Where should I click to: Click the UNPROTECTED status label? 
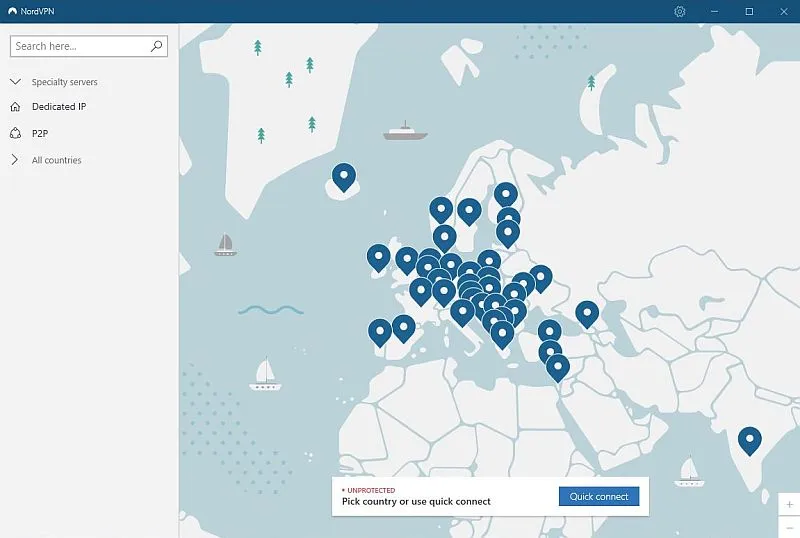pos(371,490)
